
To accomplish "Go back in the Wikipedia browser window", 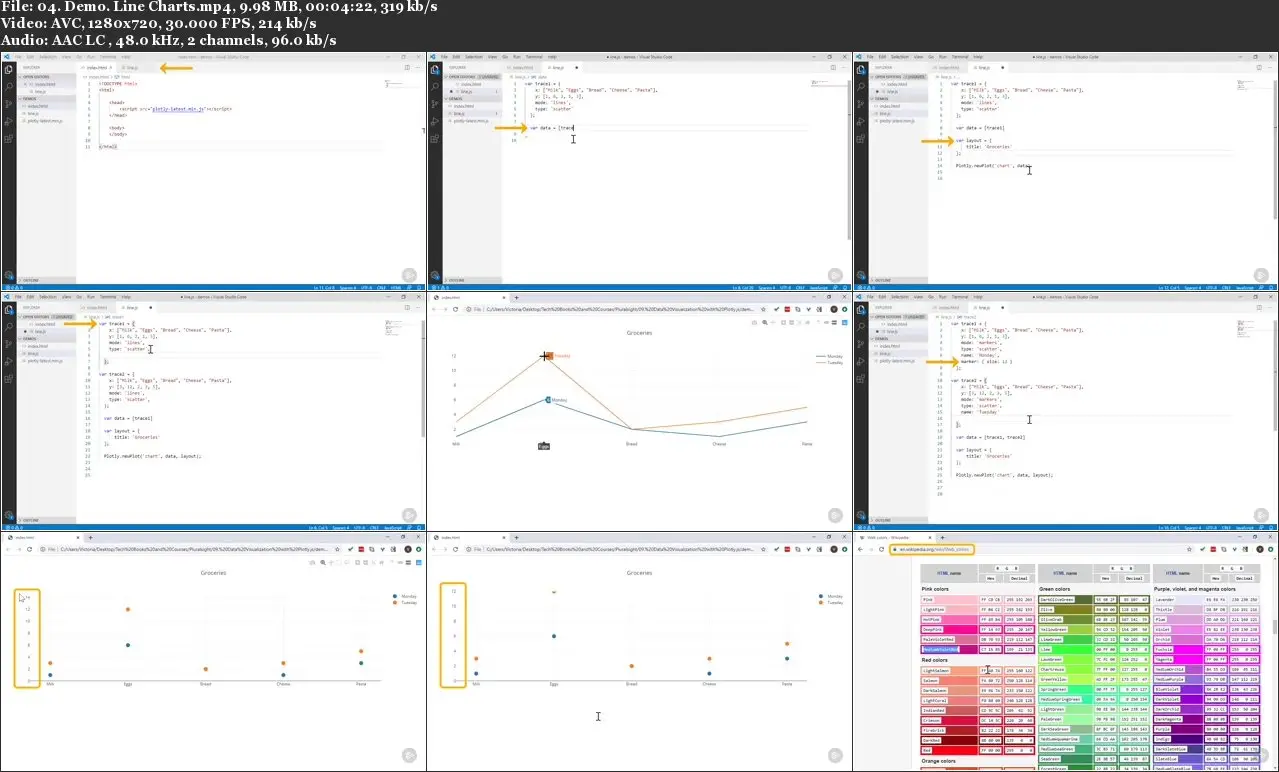I will tap(862, 549).
